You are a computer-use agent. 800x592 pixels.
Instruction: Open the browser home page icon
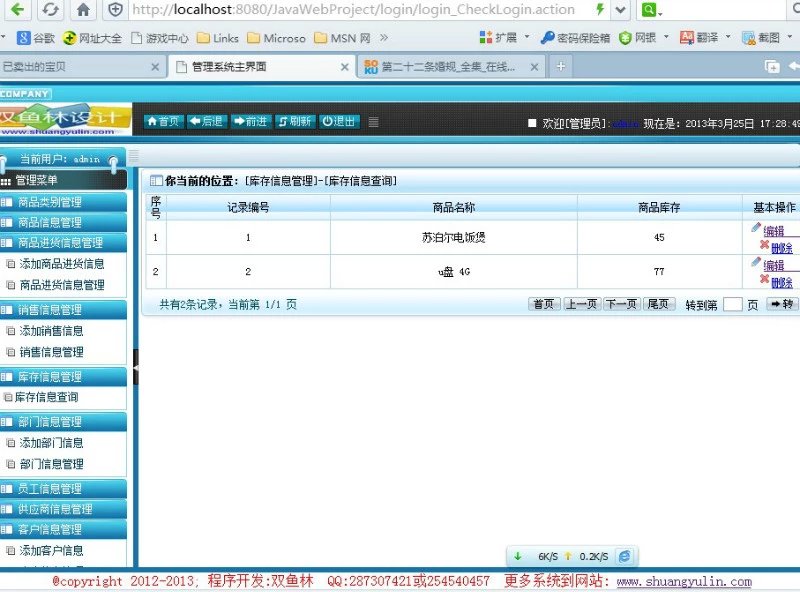[83, 9]
